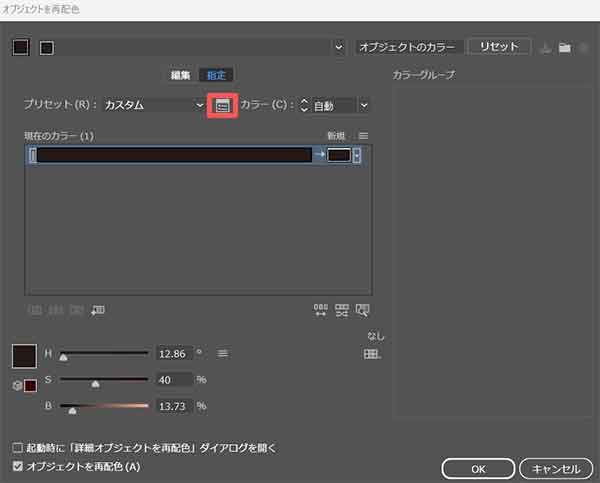Click the H value field 12.86

pos(174,354)
